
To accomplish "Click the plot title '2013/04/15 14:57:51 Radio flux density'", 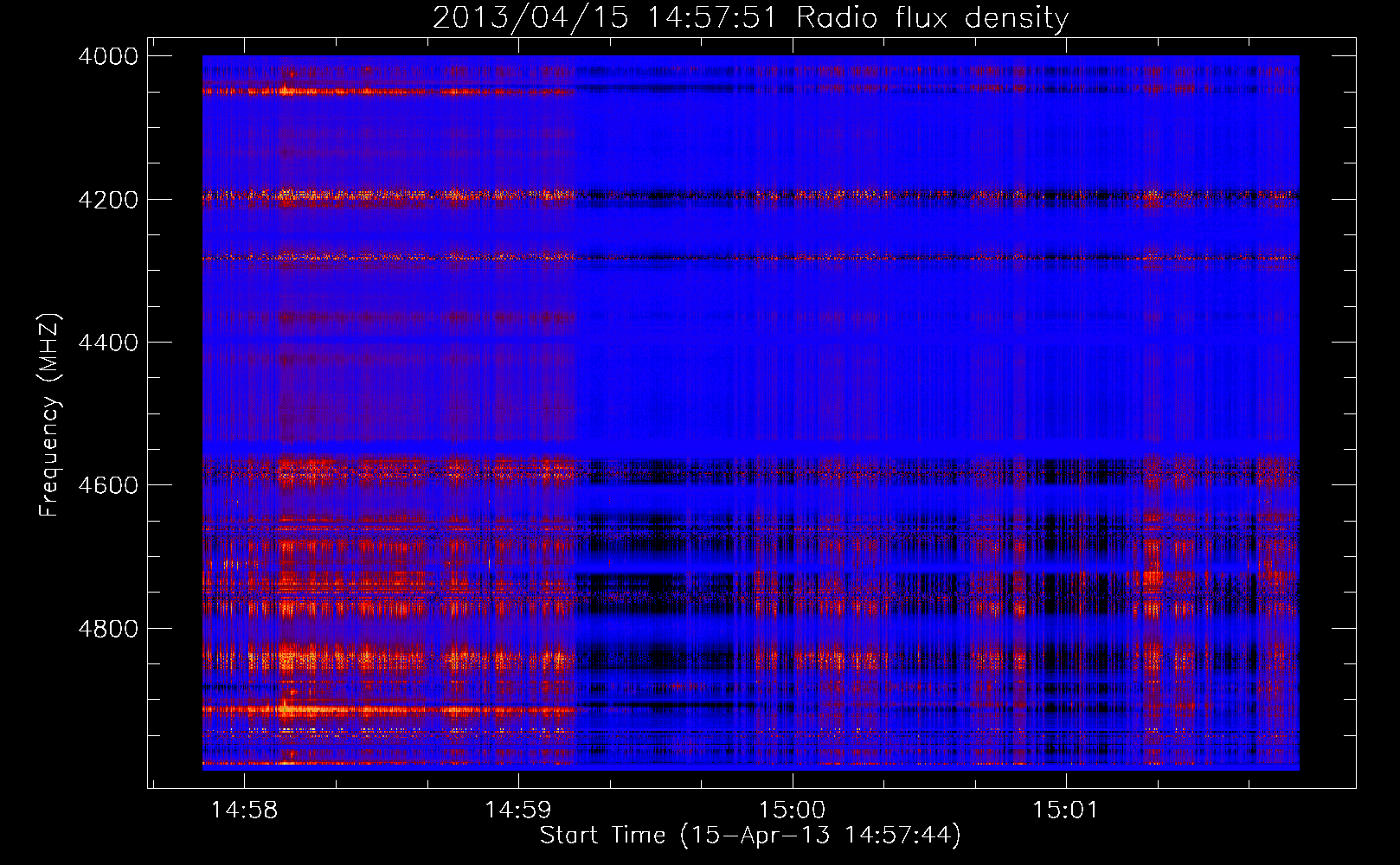I will tap(750, 17).
